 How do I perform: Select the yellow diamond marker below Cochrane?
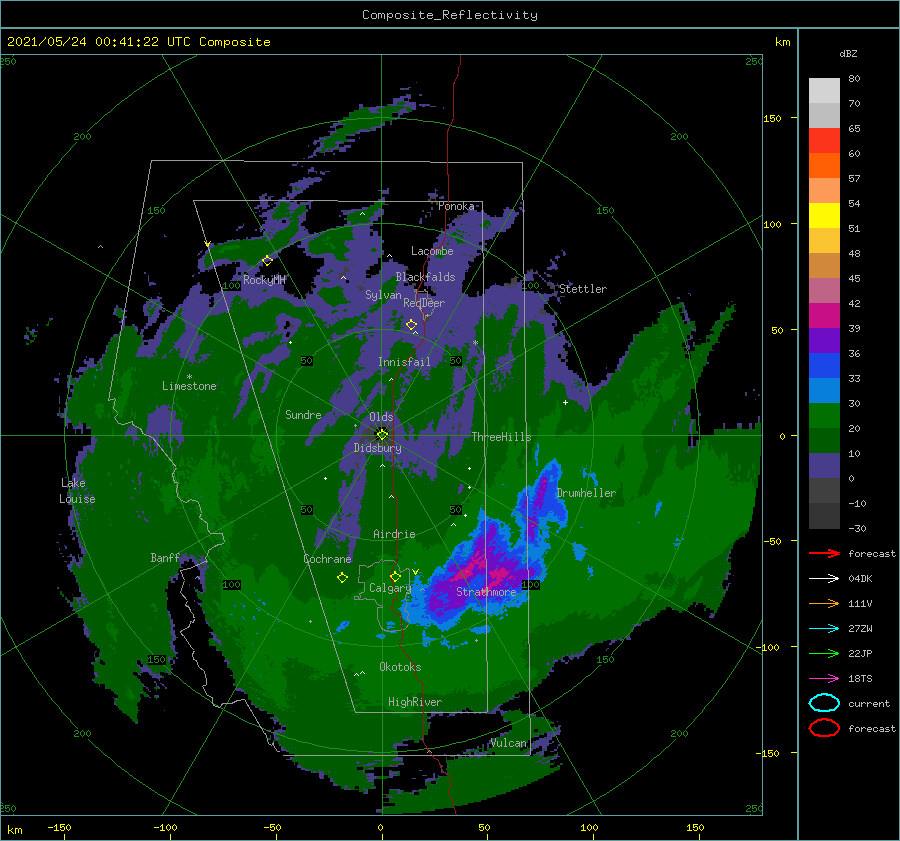(342, 577)
